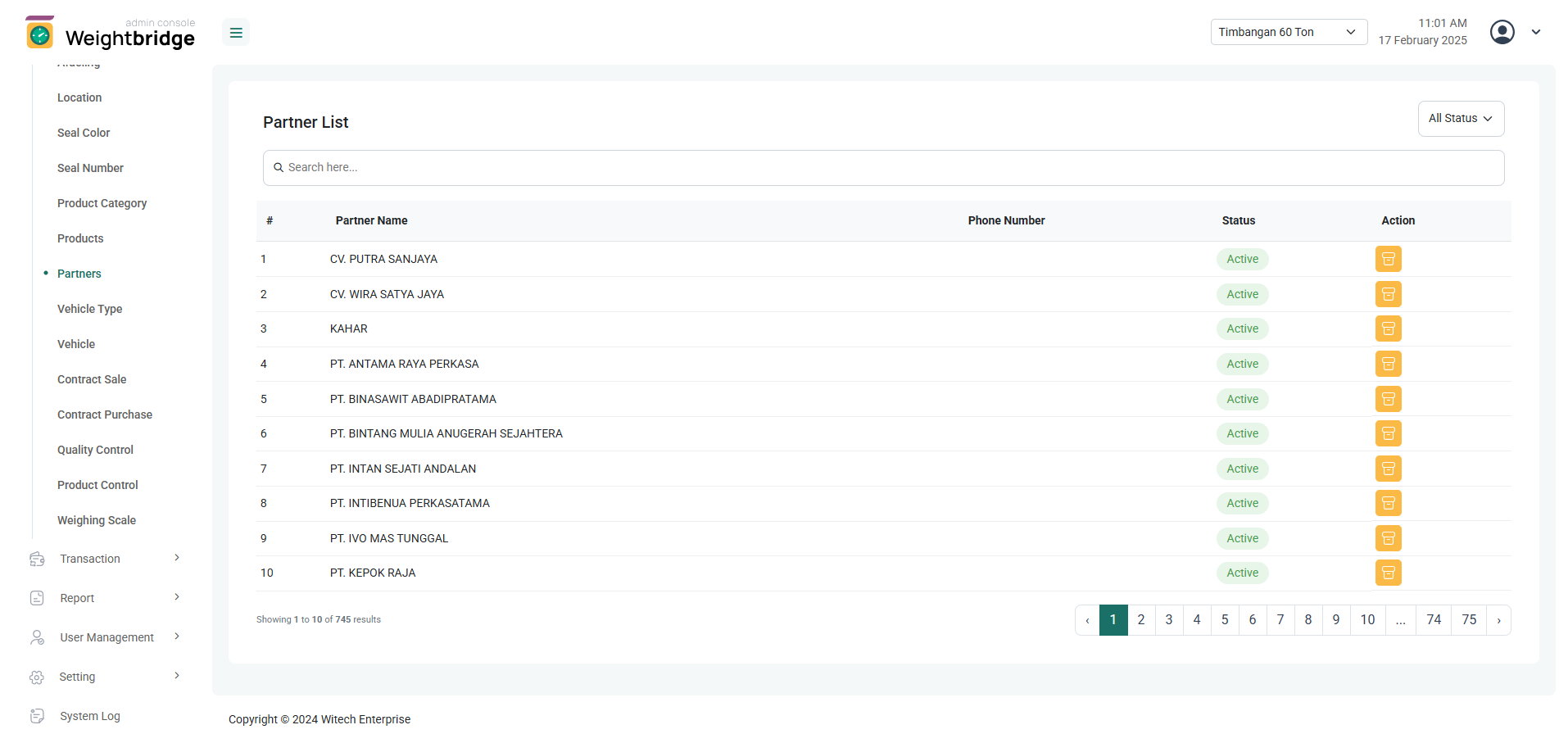1568x743 pixels.
Task: Go to next page using arrow
Action: (x=1498, y=620)
